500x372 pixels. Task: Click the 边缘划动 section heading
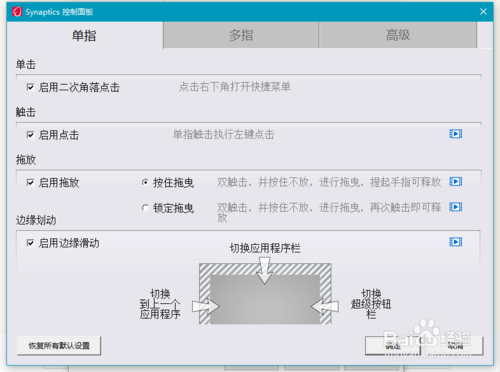click(36, 220)
